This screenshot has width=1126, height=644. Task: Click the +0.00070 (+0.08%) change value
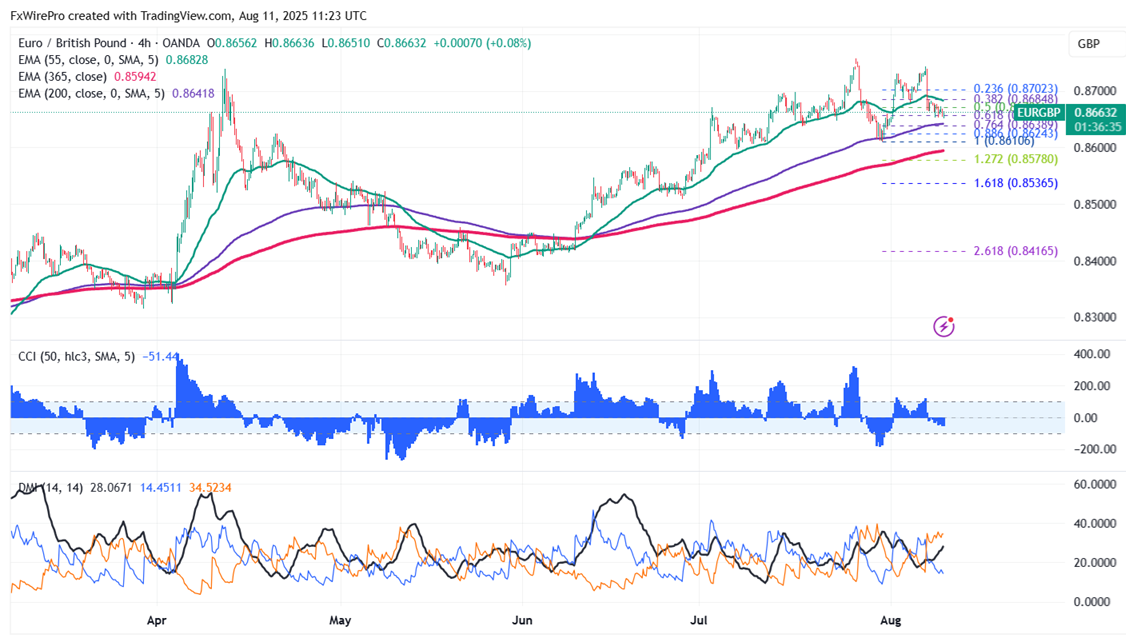482,43
